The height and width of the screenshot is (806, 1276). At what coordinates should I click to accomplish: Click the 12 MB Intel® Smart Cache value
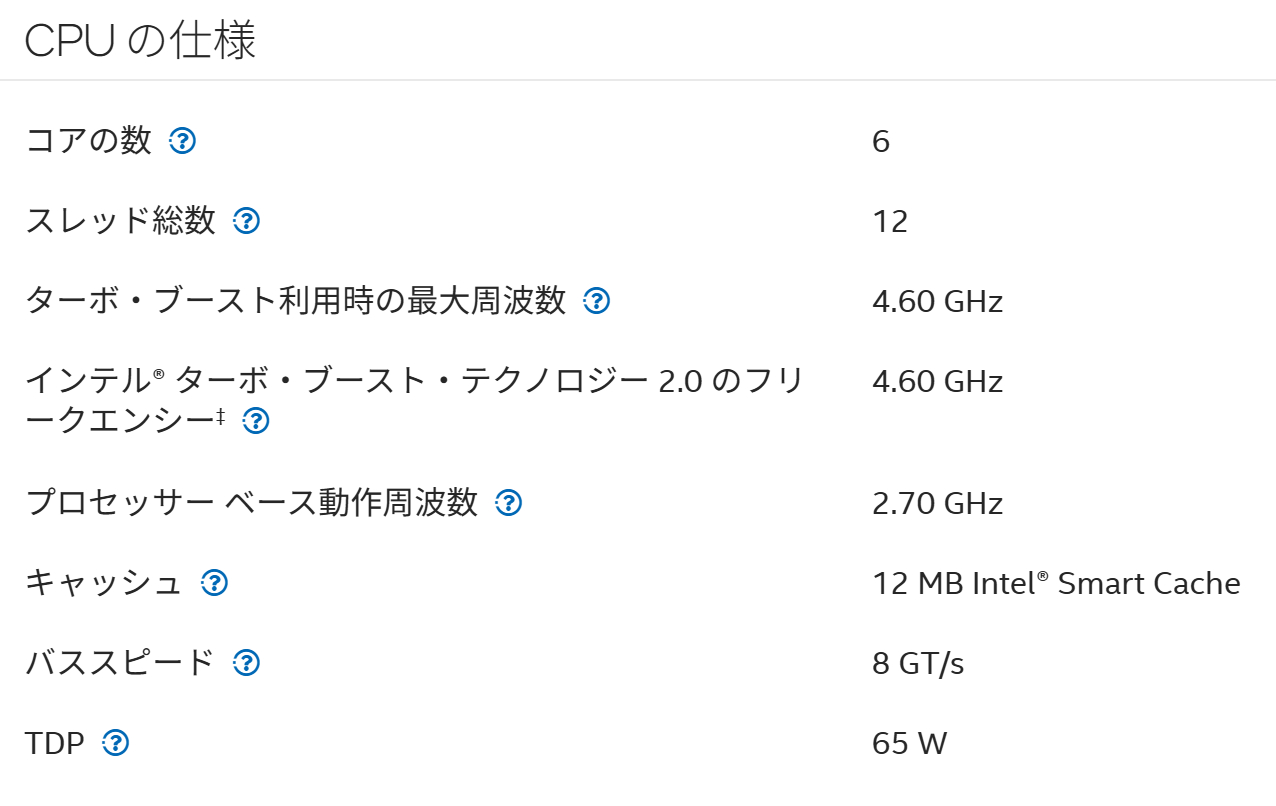click(1056, 583)
